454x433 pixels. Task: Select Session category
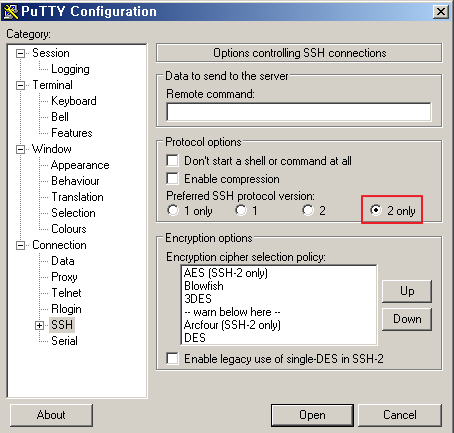(x=51, y=53)
